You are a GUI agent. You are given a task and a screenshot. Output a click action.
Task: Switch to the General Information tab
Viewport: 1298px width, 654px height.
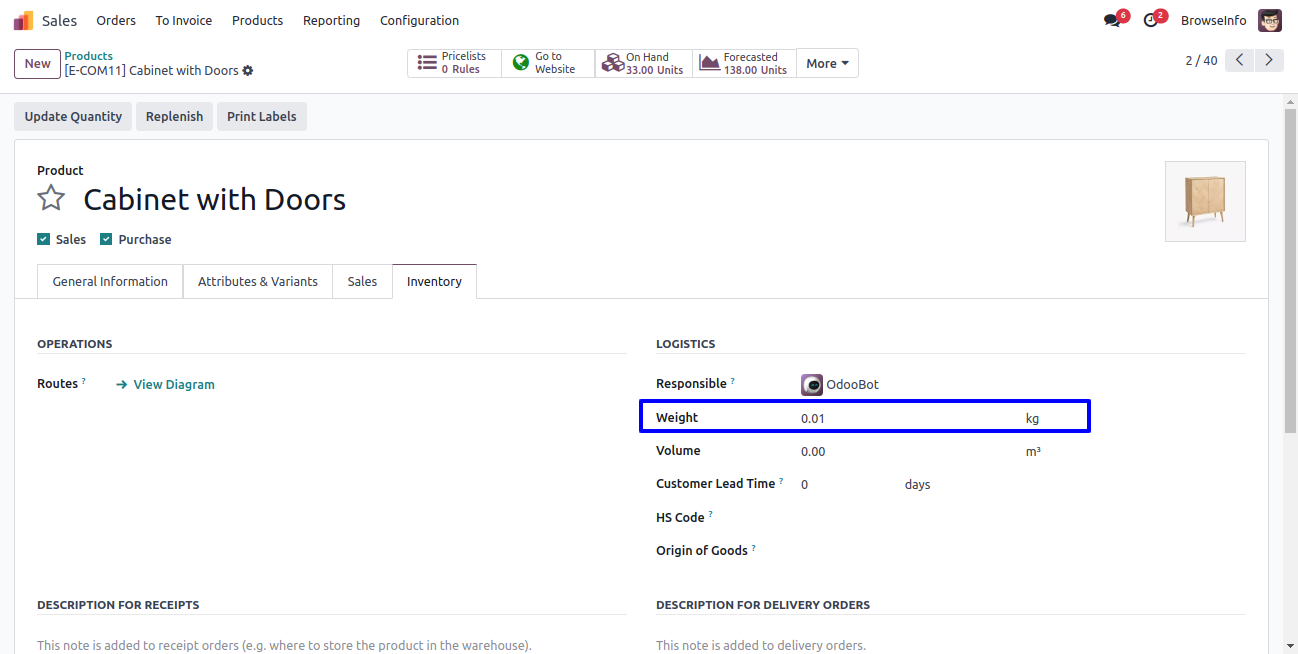110,282
